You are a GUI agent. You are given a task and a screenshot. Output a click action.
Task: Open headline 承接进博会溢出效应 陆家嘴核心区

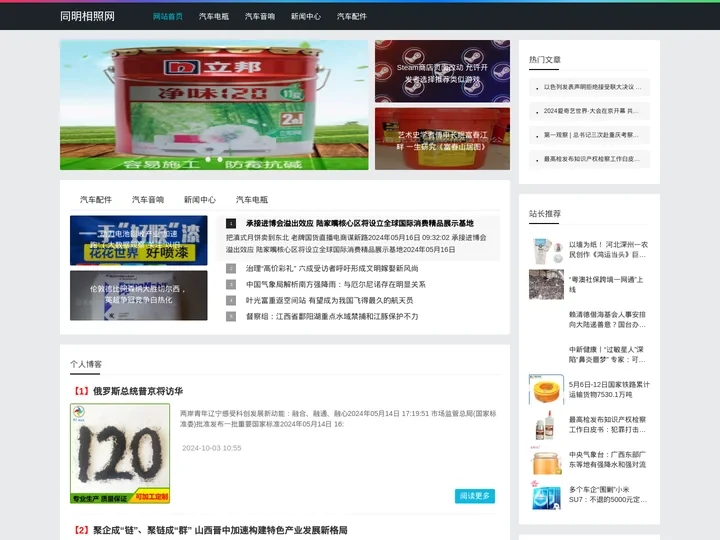click(x=360, y=223)
